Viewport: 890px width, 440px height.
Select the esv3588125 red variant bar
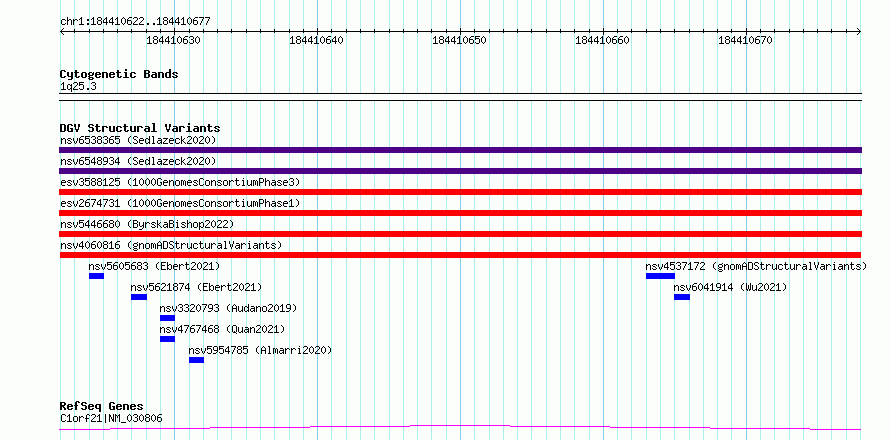(x=460, y=192)
